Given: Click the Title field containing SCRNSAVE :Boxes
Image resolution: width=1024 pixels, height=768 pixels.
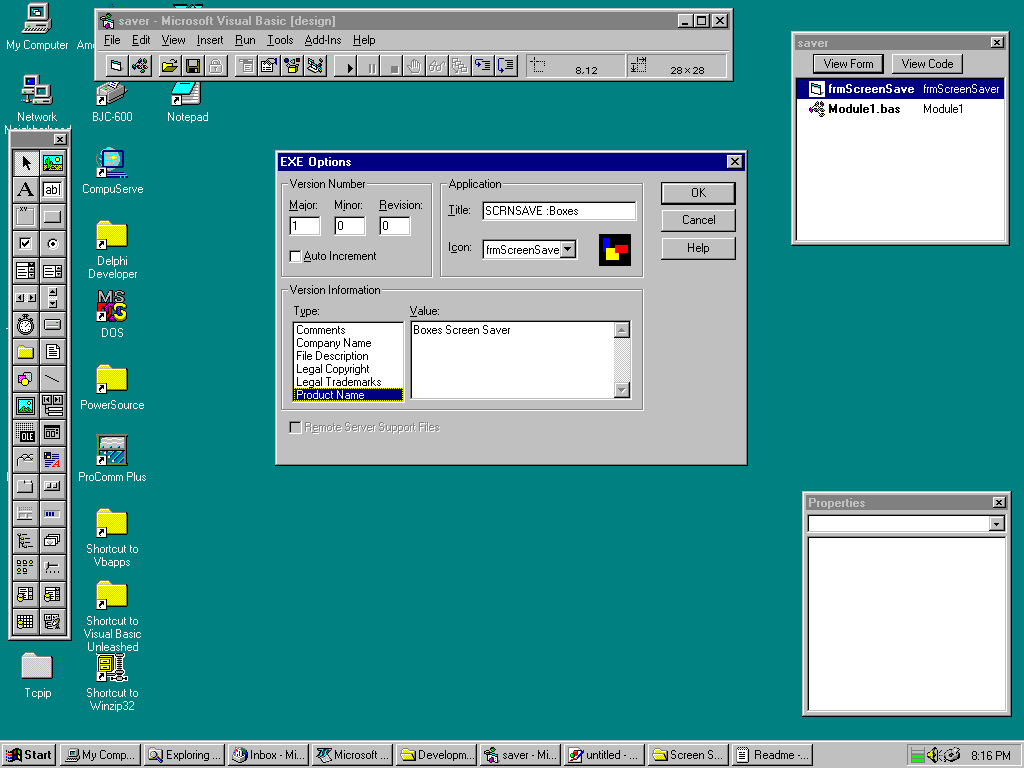Looking at the screenshot, I should (x=558, y=211).
